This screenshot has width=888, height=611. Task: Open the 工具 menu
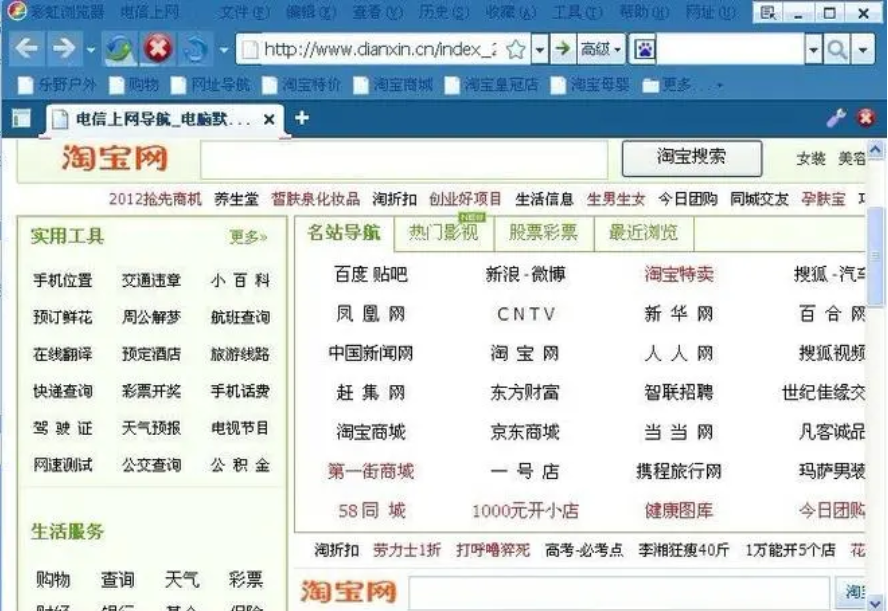[577, 12]
